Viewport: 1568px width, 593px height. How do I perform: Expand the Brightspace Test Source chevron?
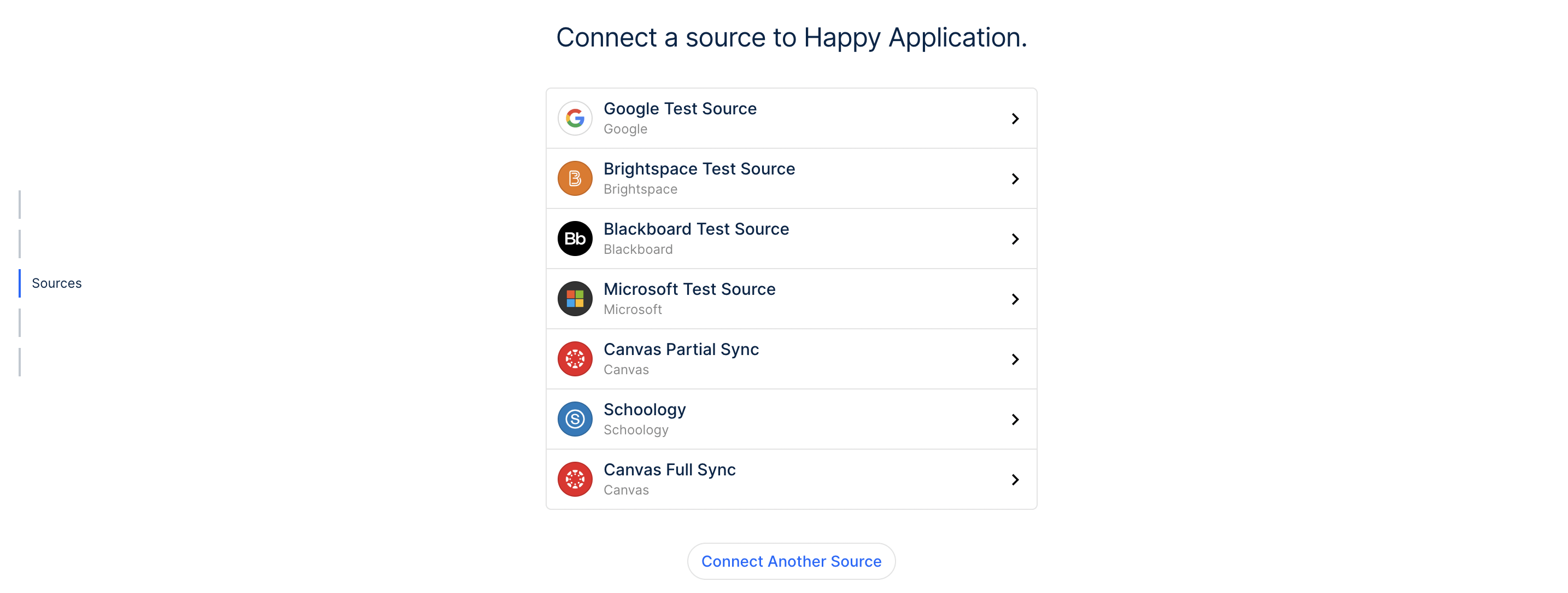(1015, 179)
